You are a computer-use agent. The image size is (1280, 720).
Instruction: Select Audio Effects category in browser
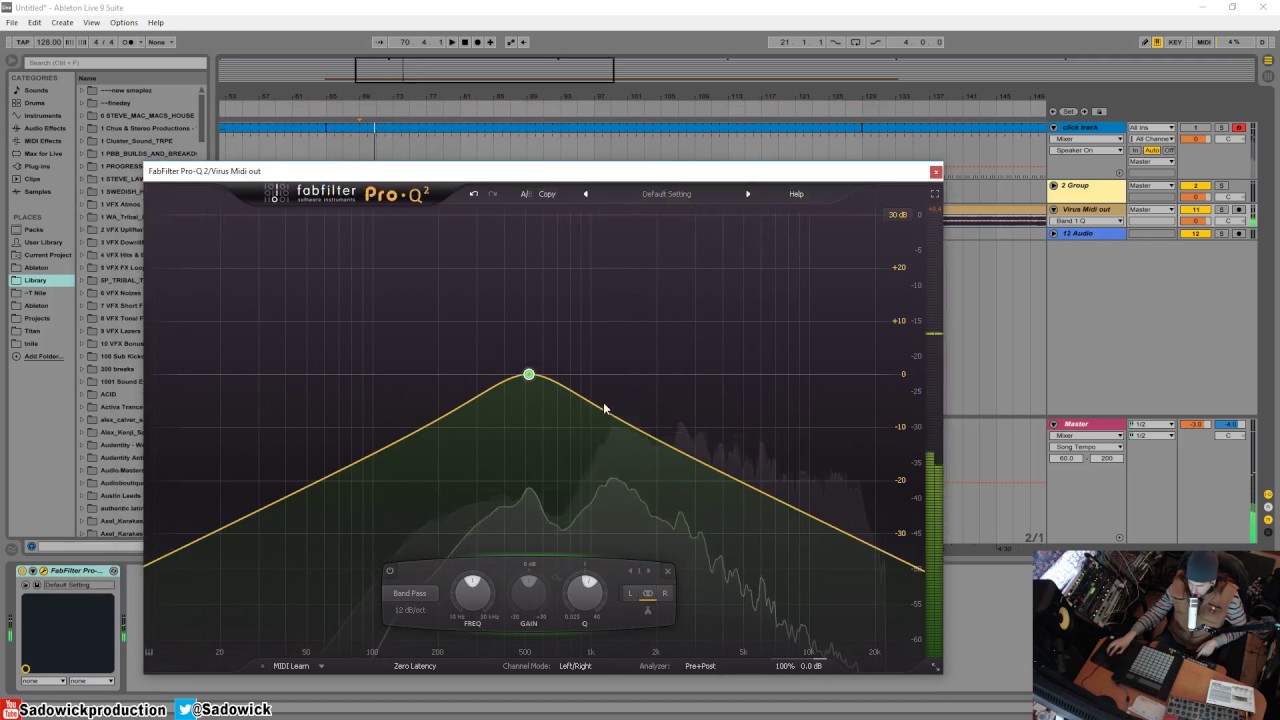[x=44, y=128]
